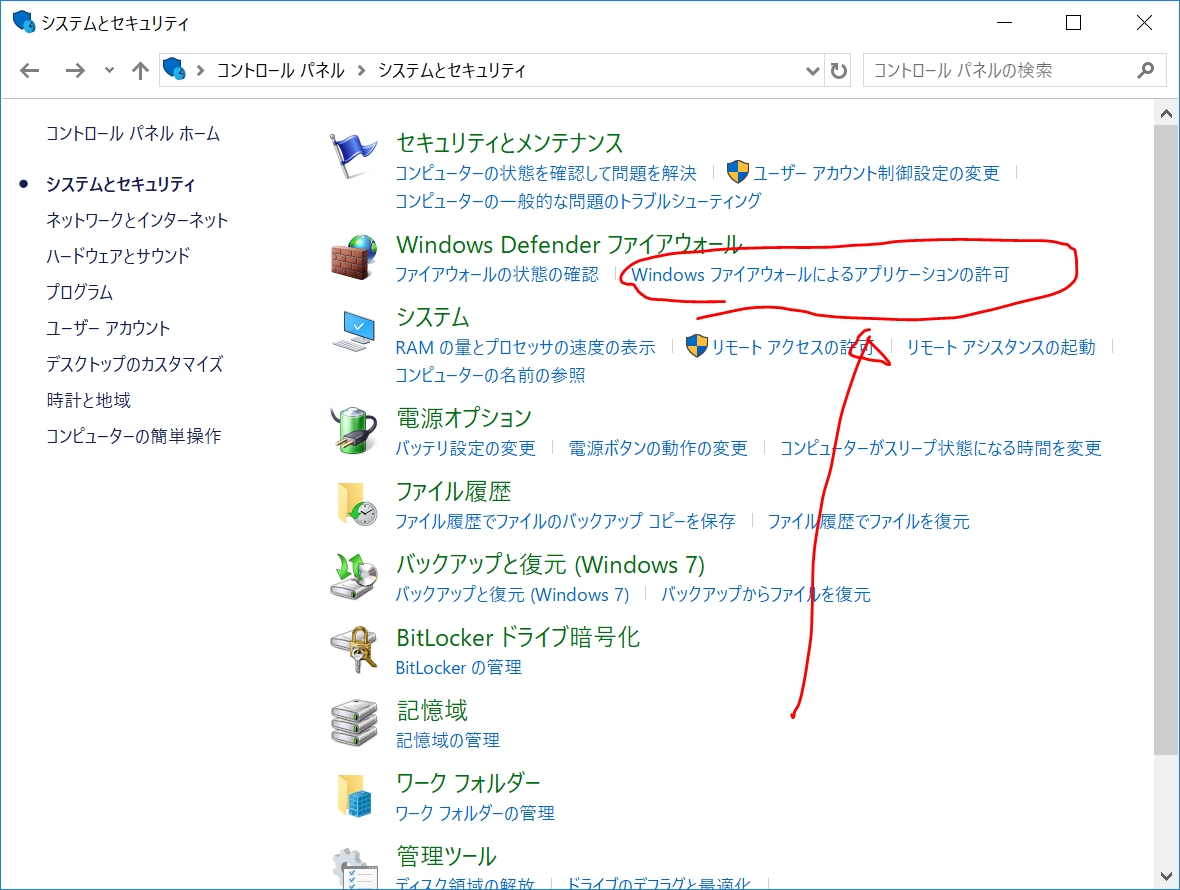Image resolution: width=1180 pixels, height=890 pixels.
Task: Click the BitLocker drive encryption icon
Action: 354,650
